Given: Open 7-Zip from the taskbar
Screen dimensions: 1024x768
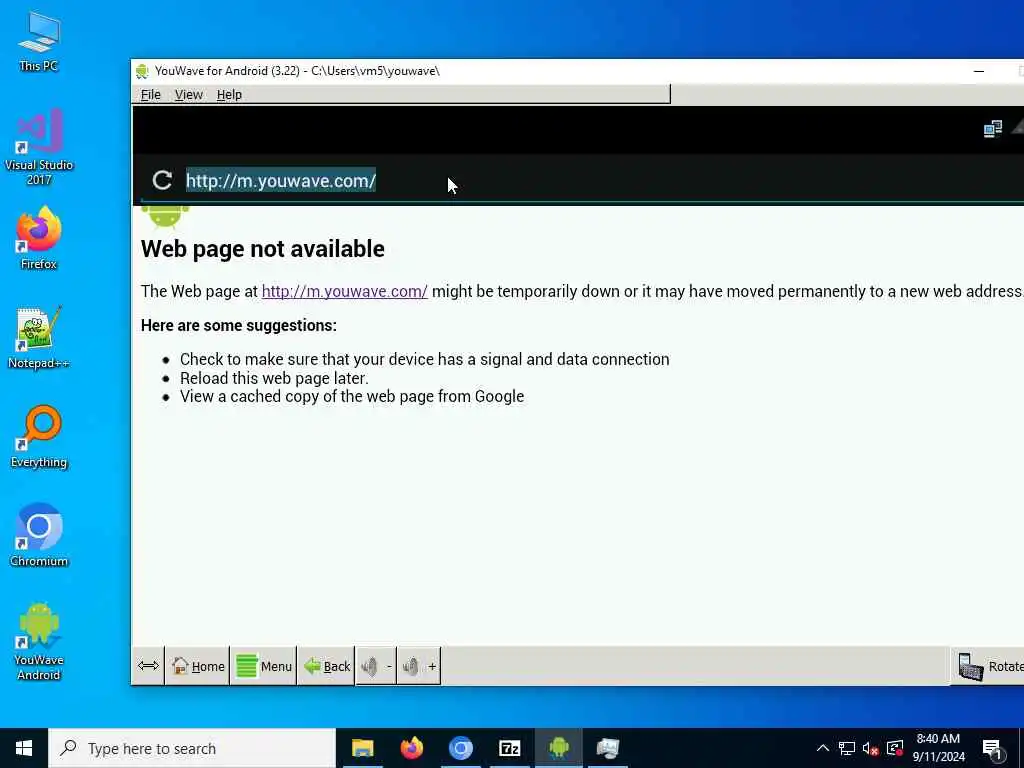Looking at the screenshot, I should coord(509,748).
